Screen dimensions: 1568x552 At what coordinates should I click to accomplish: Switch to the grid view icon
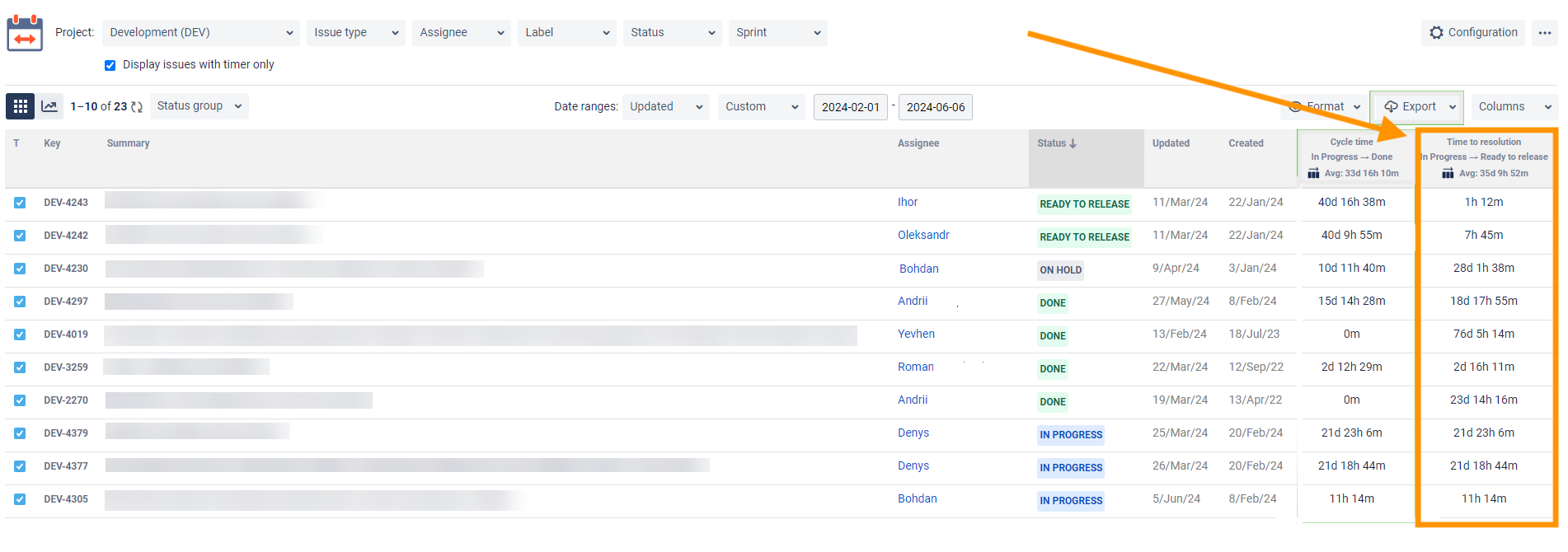(x=21, y=106)
